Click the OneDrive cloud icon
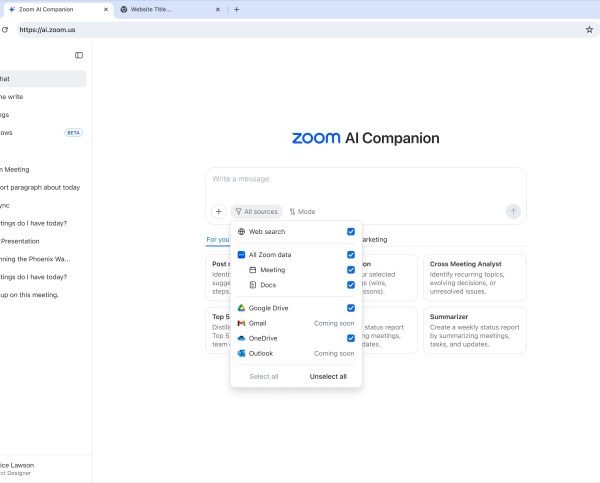The height and width of the screenshot is (483, 600). [241, 338]
